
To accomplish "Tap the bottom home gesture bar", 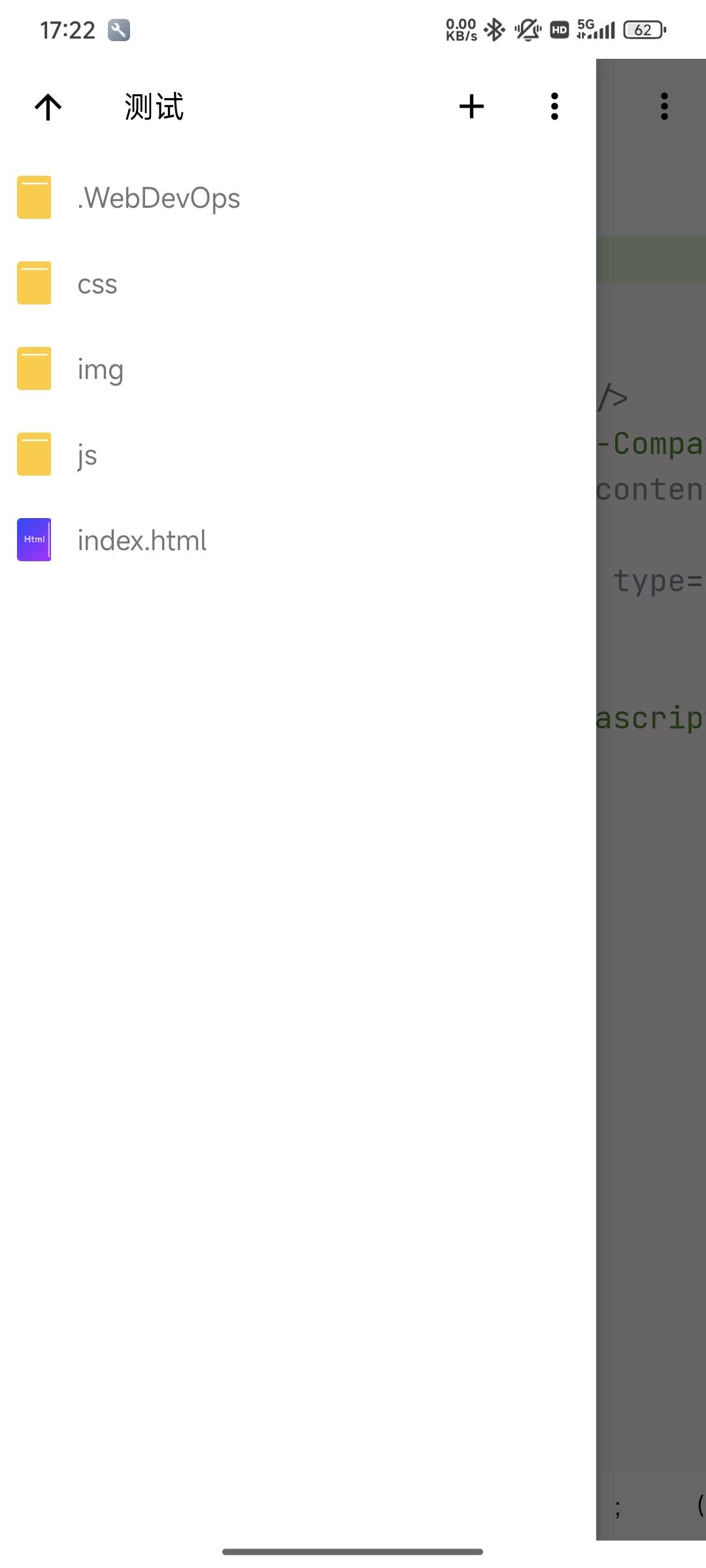I will point(353,1552).
